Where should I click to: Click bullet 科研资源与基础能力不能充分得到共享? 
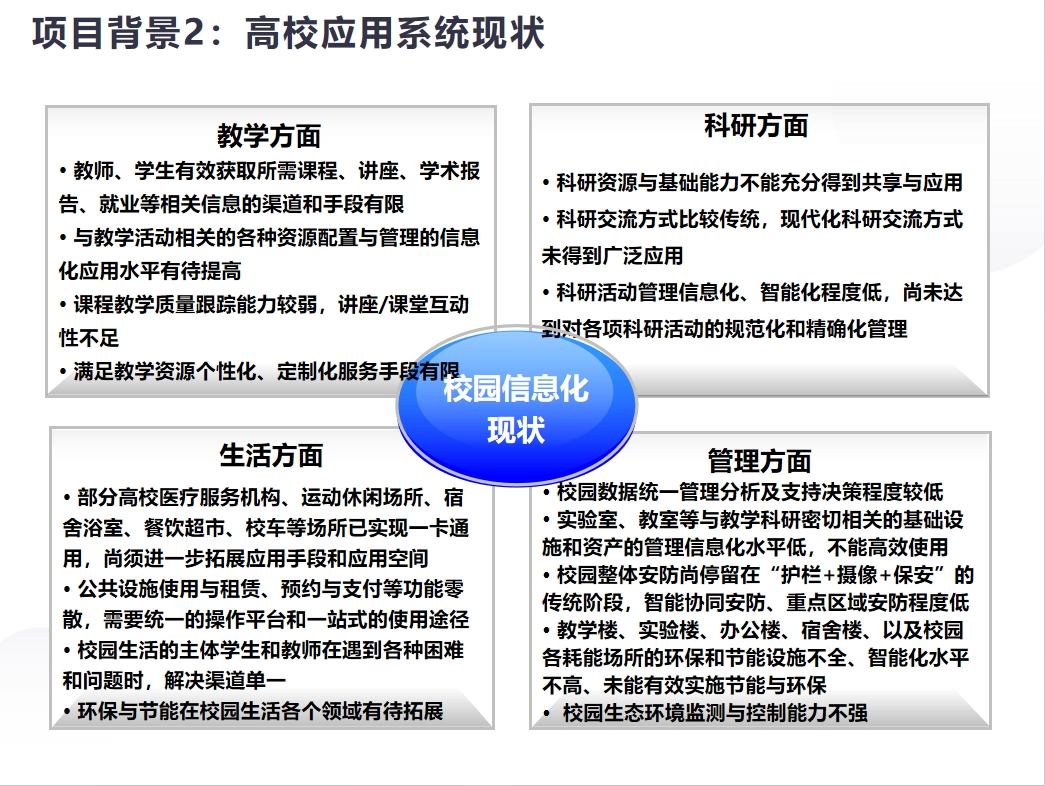pyautogui.click(x=752, y=182)
